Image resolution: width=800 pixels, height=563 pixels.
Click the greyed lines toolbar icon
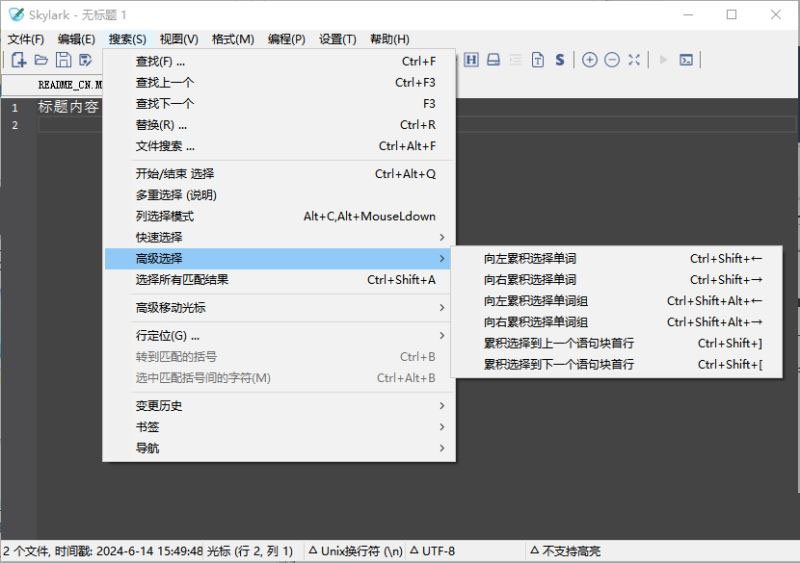(516, 60)
